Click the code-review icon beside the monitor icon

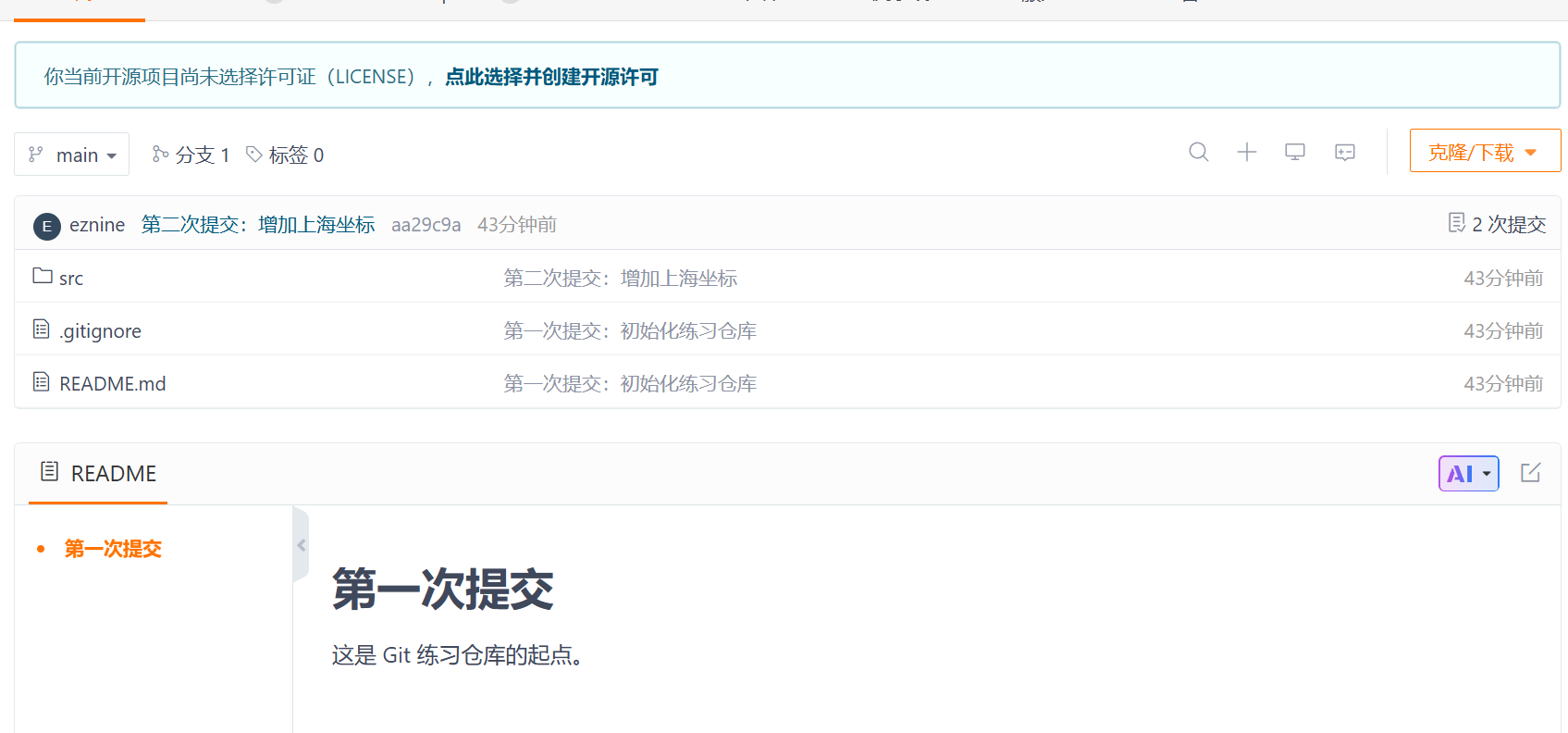[x=1345, y=152]
